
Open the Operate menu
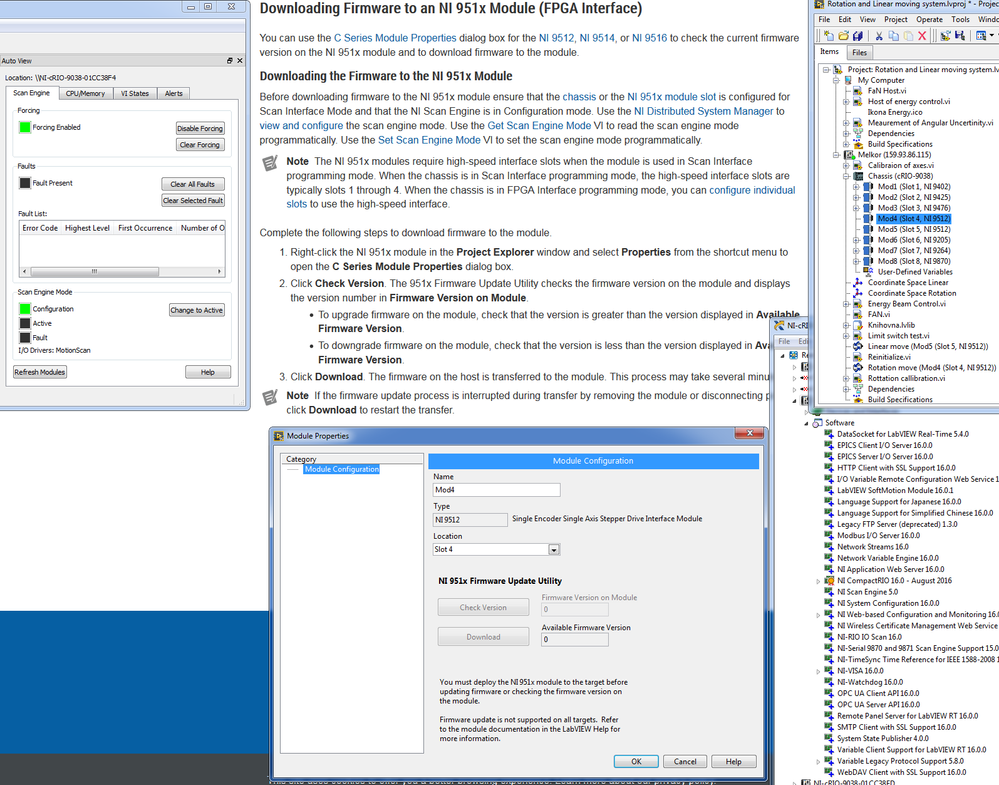[x=930, y=20]
